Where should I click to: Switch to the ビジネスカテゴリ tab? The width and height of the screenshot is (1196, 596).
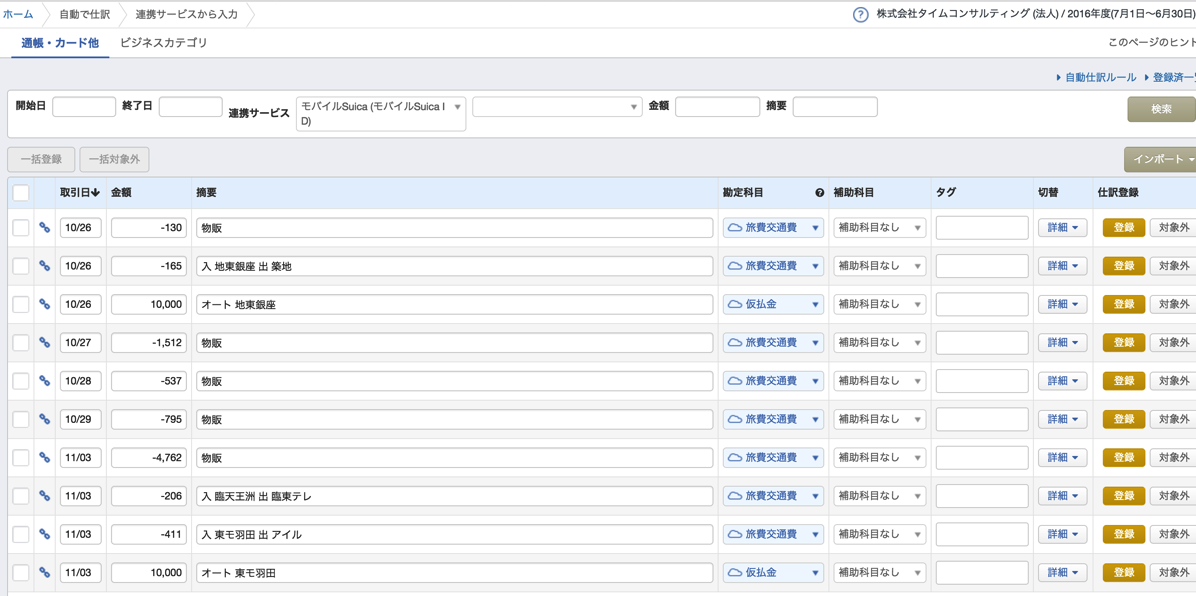tap(164, 43)
